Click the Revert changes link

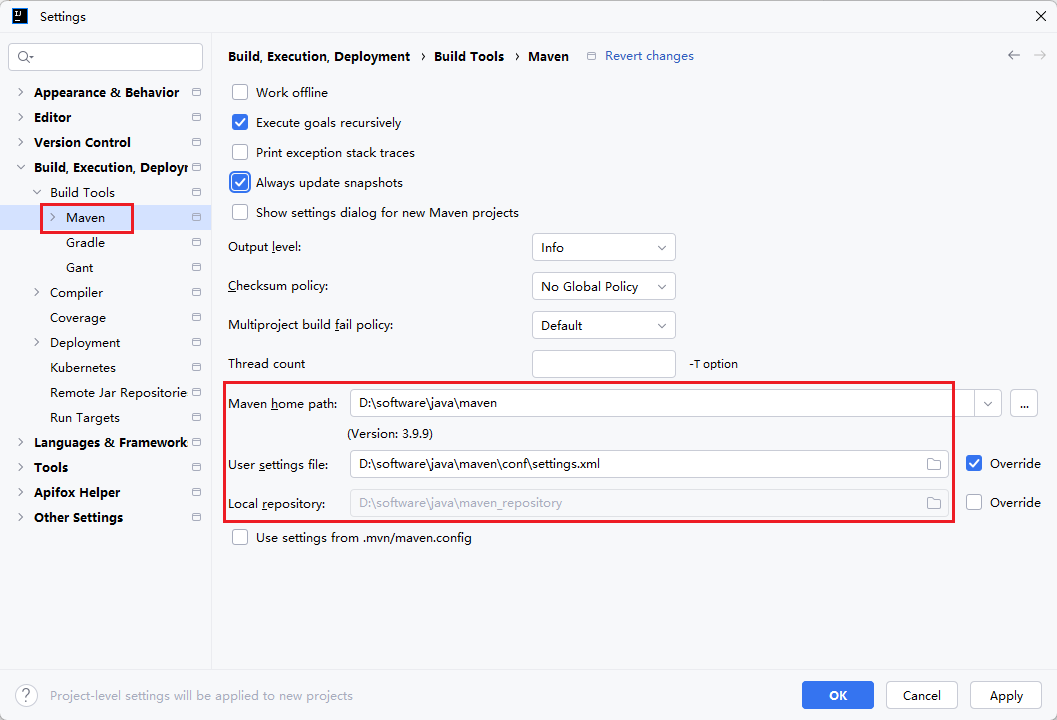(648, 56)
